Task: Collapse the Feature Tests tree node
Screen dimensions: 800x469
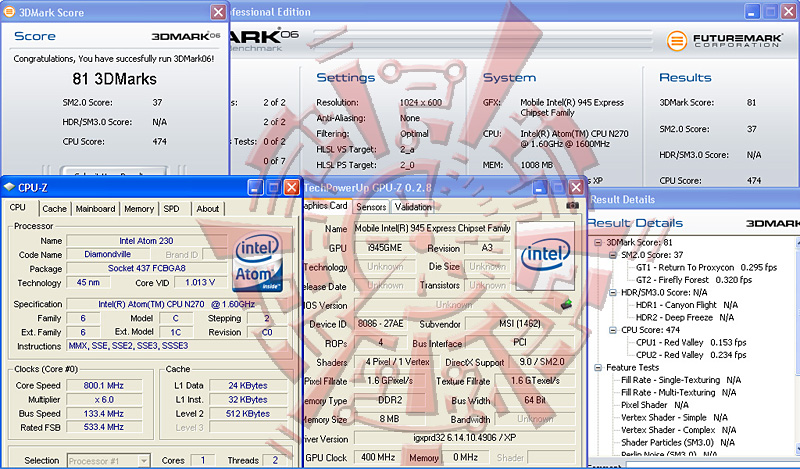Action: point(598,367)
